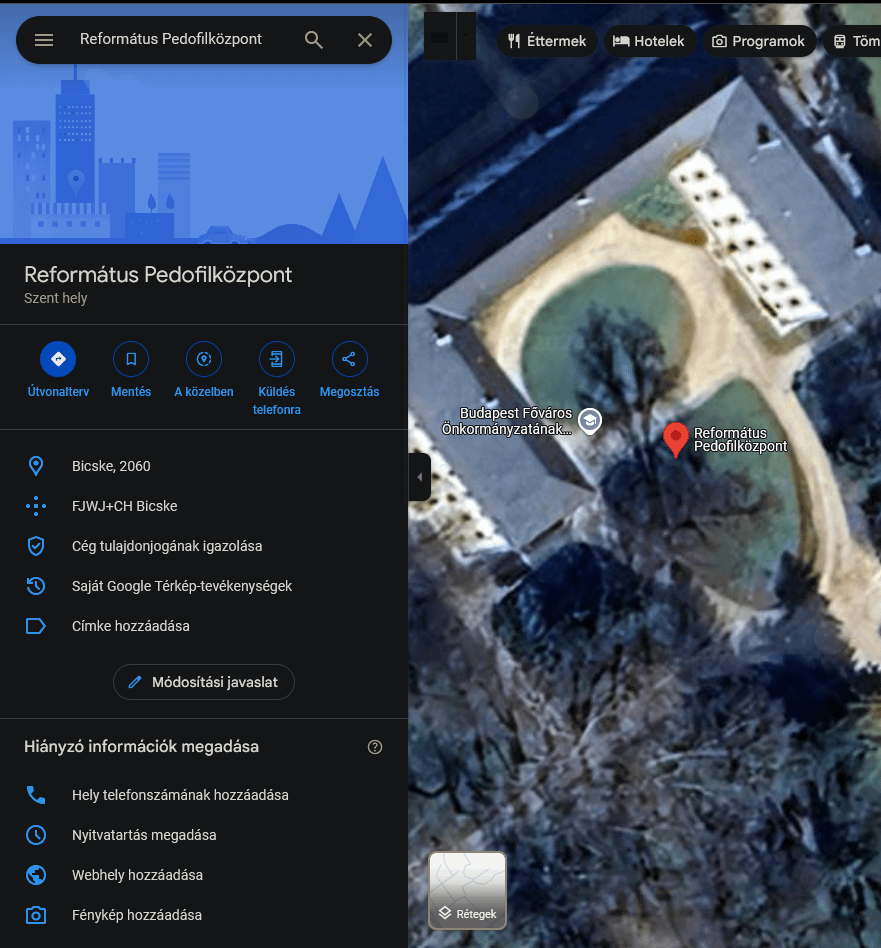
Task: Filter map by Éttermek chip
Action: [x=547, y=41]
